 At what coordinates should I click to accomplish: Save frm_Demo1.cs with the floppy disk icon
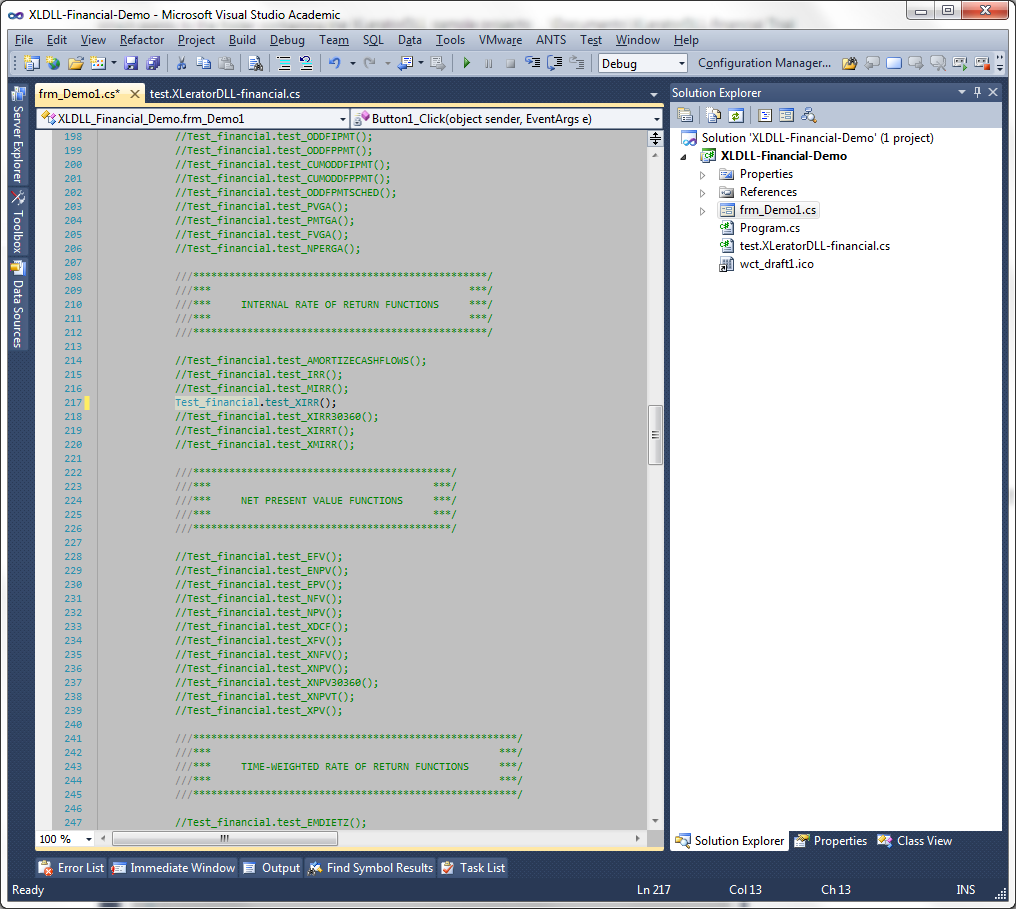pyautogui.click(x=132, y=63)
